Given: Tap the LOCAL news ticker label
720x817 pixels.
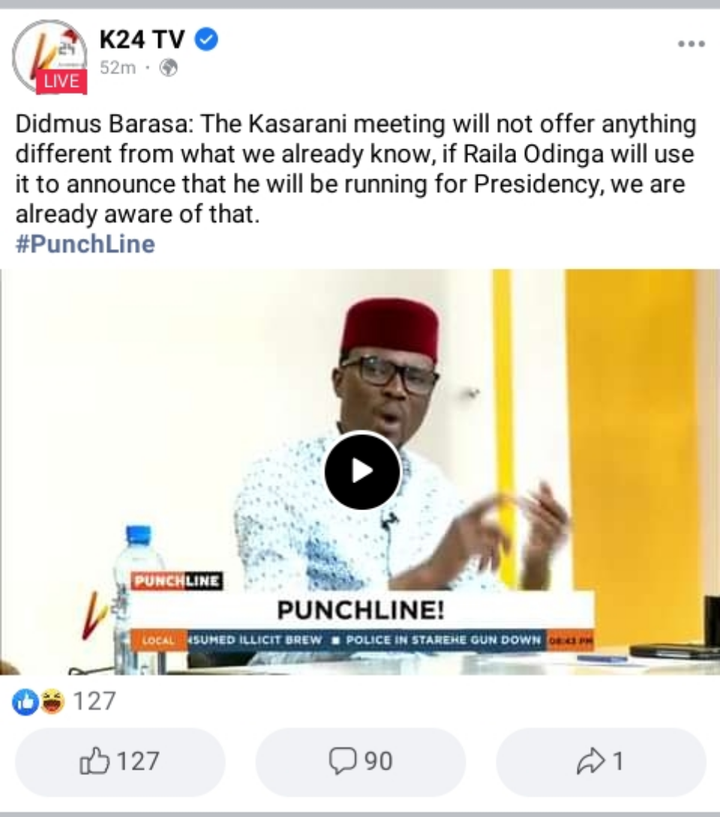Looking at the screenshot, I should click(x=158, y=640).
